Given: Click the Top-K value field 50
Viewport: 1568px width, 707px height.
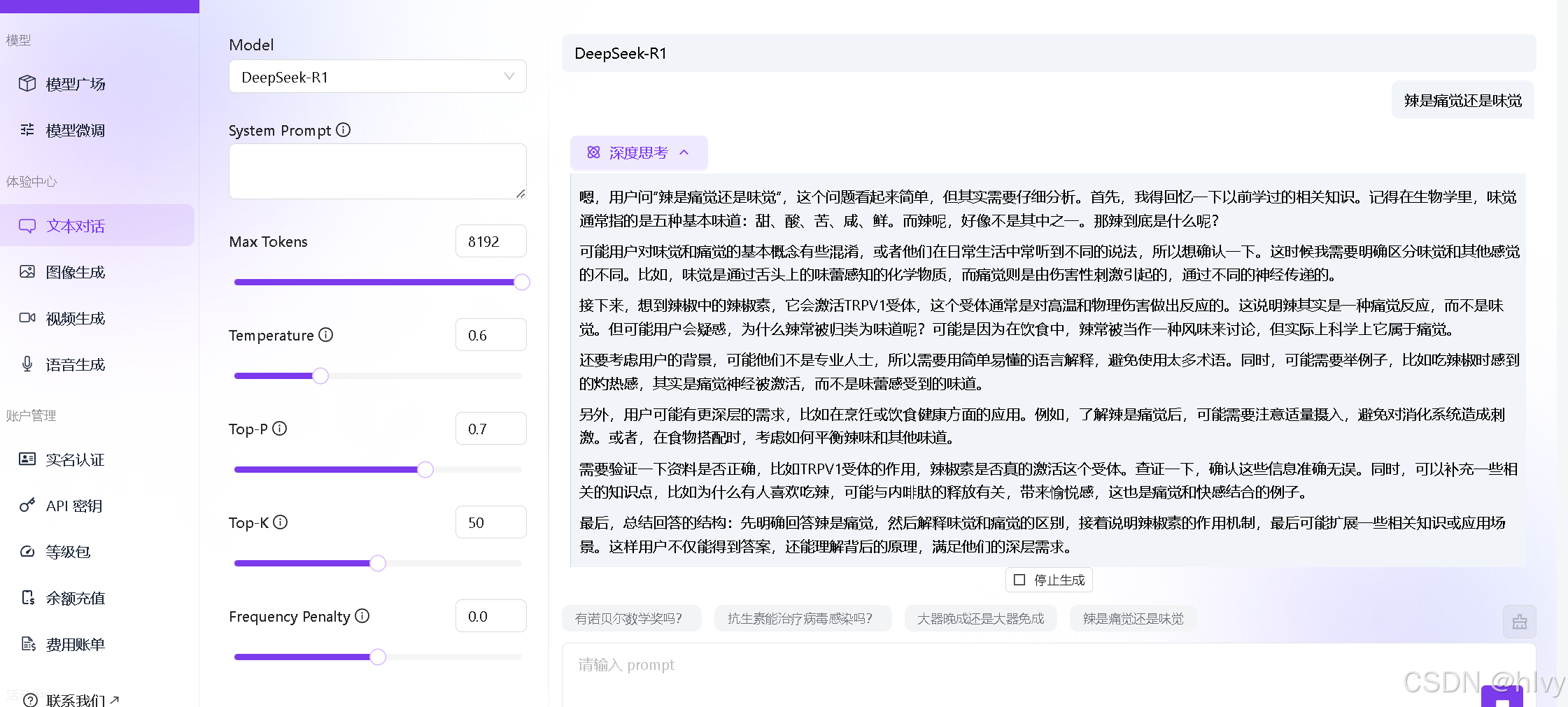Looking at the screenshot, I should coord(490,522).
